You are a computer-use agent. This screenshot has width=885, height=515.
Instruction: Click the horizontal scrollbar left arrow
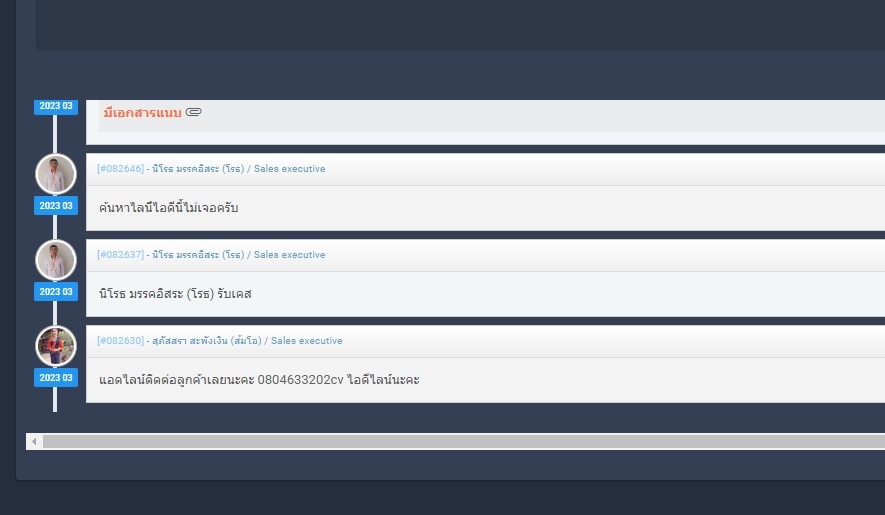34,442
